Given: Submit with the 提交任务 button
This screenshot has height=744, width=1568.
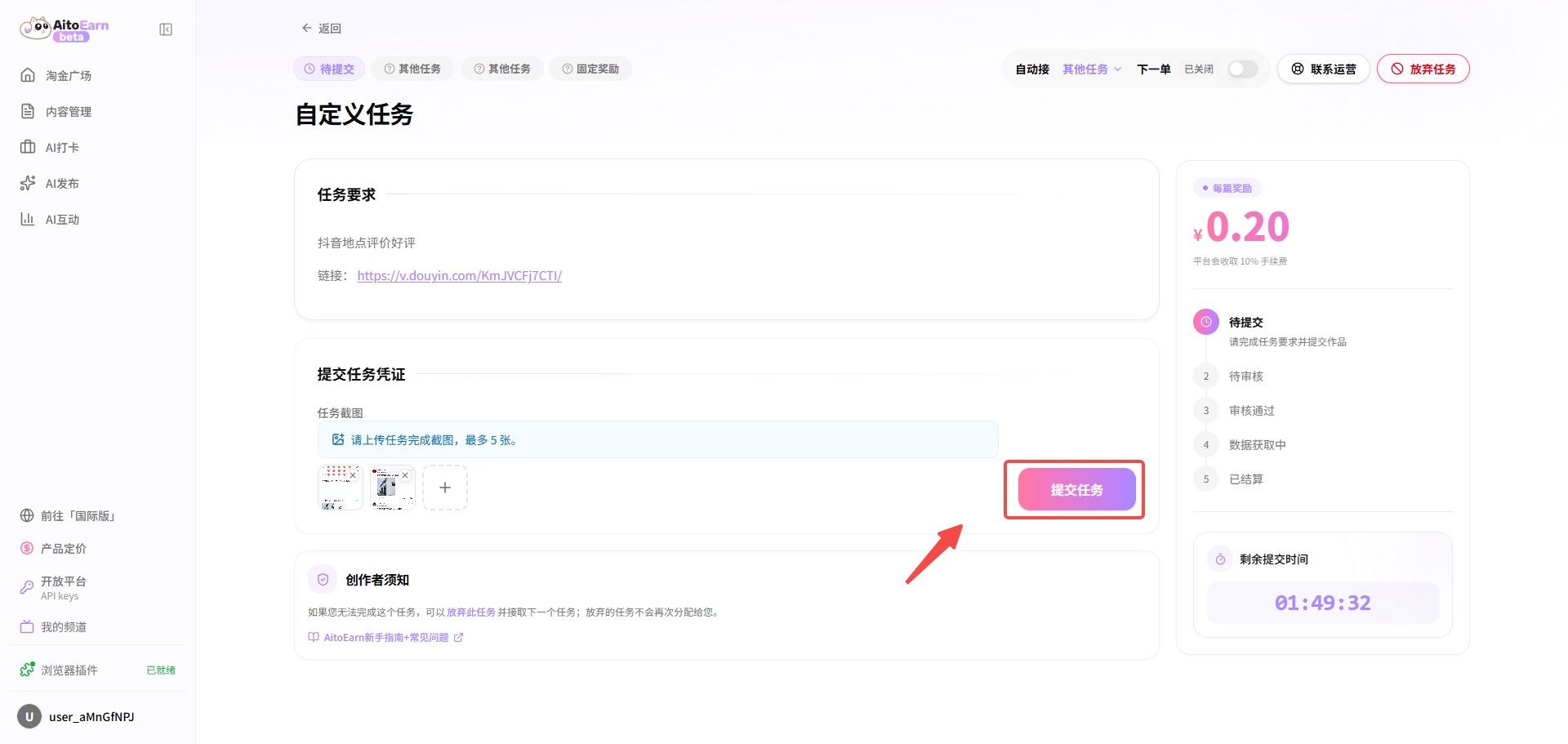Looking at the screenshot, I should (1076, 489).
